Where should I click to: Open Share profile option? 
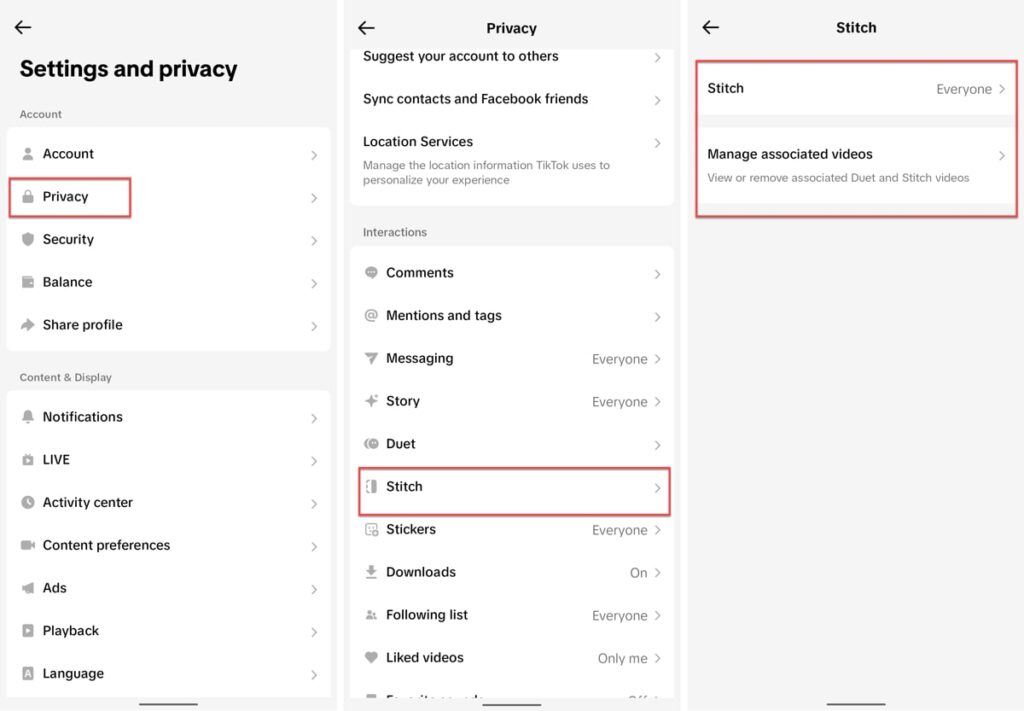(x=168, y=325)
